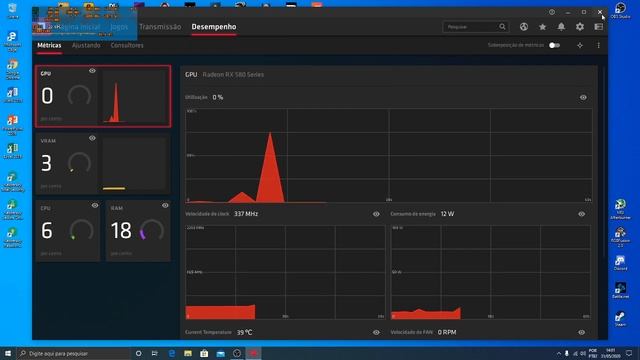Viewport: 640px width, 360px height.
Task: Select the GPU metric card
Action: (103, 96)
